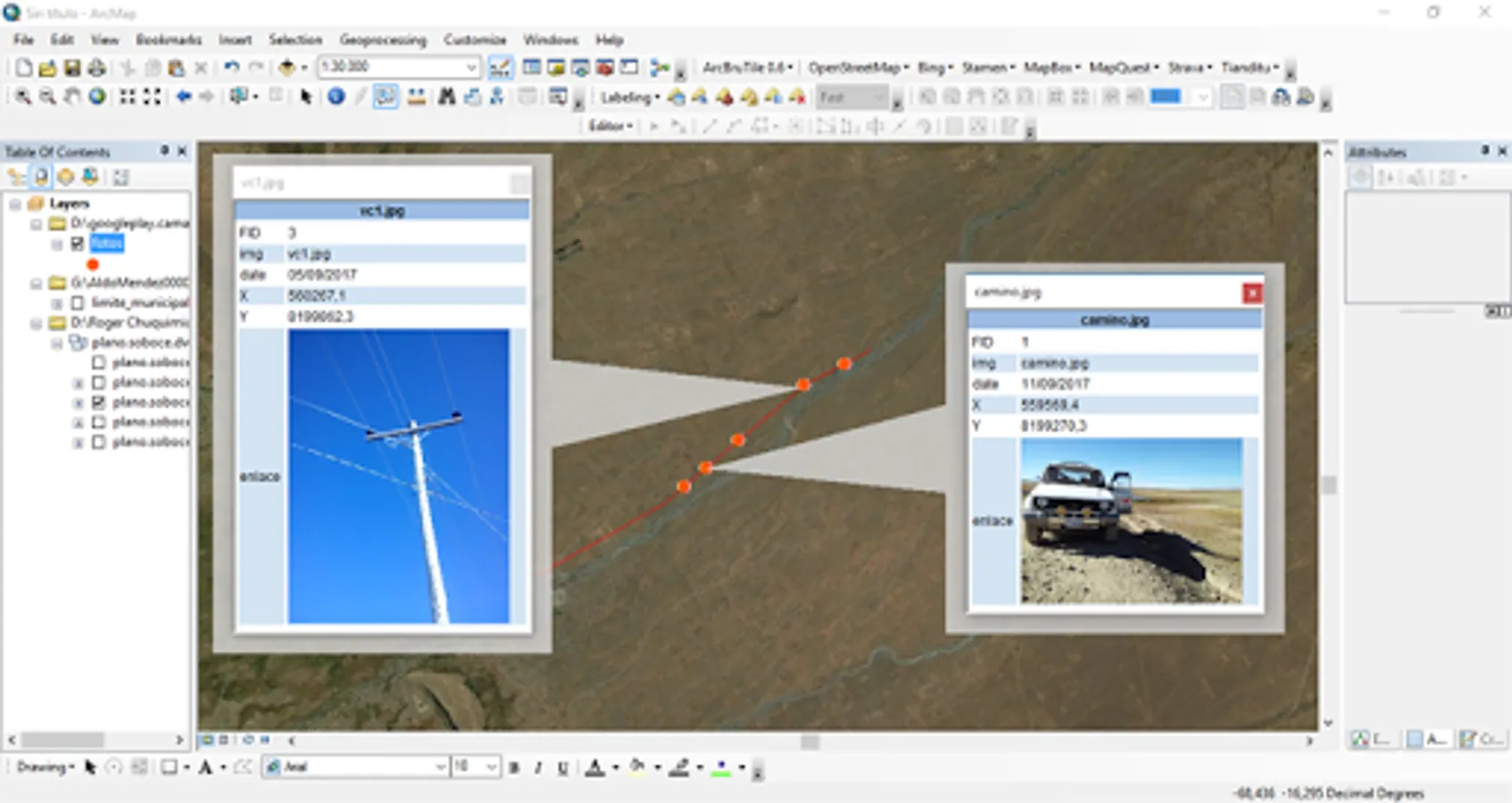Close the camino.jpg popup window
The height and width of the screenshot is (803, 1512).
tap(1252, 293)
